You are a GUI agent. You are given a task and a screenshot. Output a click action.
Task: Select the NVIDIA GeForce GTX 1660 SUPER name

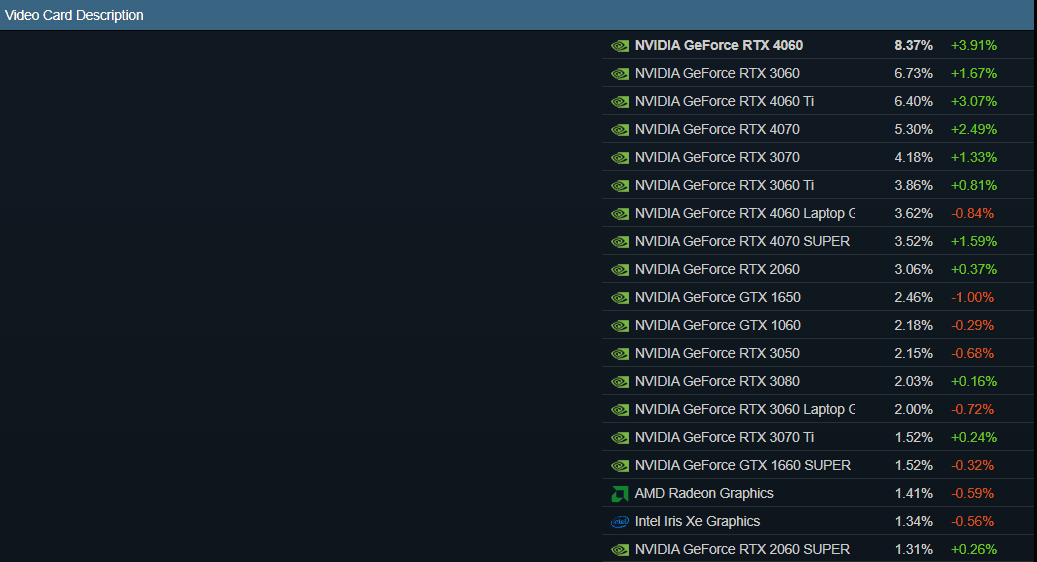(743, 465)
